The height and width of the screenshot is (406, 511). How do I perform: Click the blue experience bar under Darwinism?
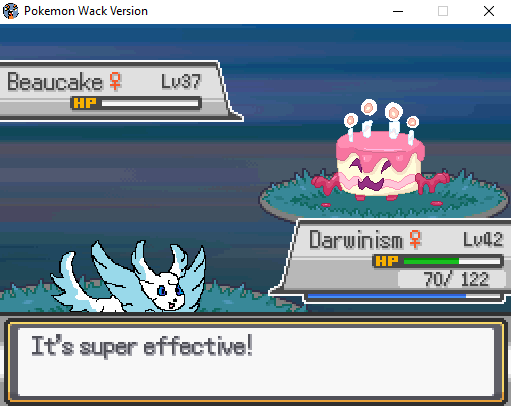[x=404, y=296]
